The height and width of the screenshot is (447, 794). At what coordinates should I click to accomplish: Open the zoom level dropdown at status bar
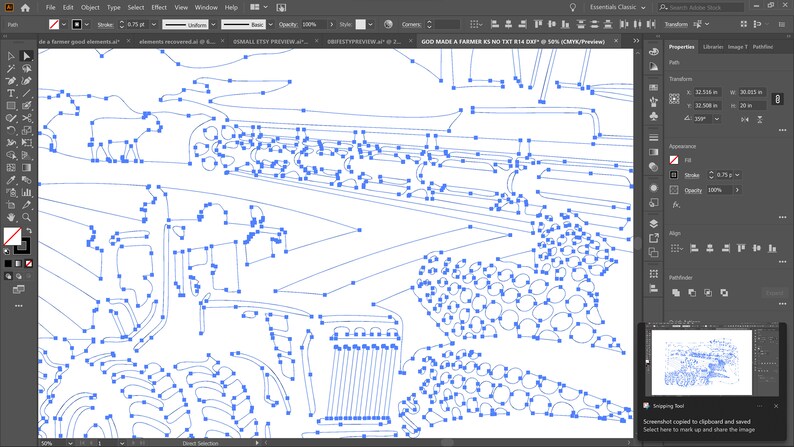pos(70,443)
